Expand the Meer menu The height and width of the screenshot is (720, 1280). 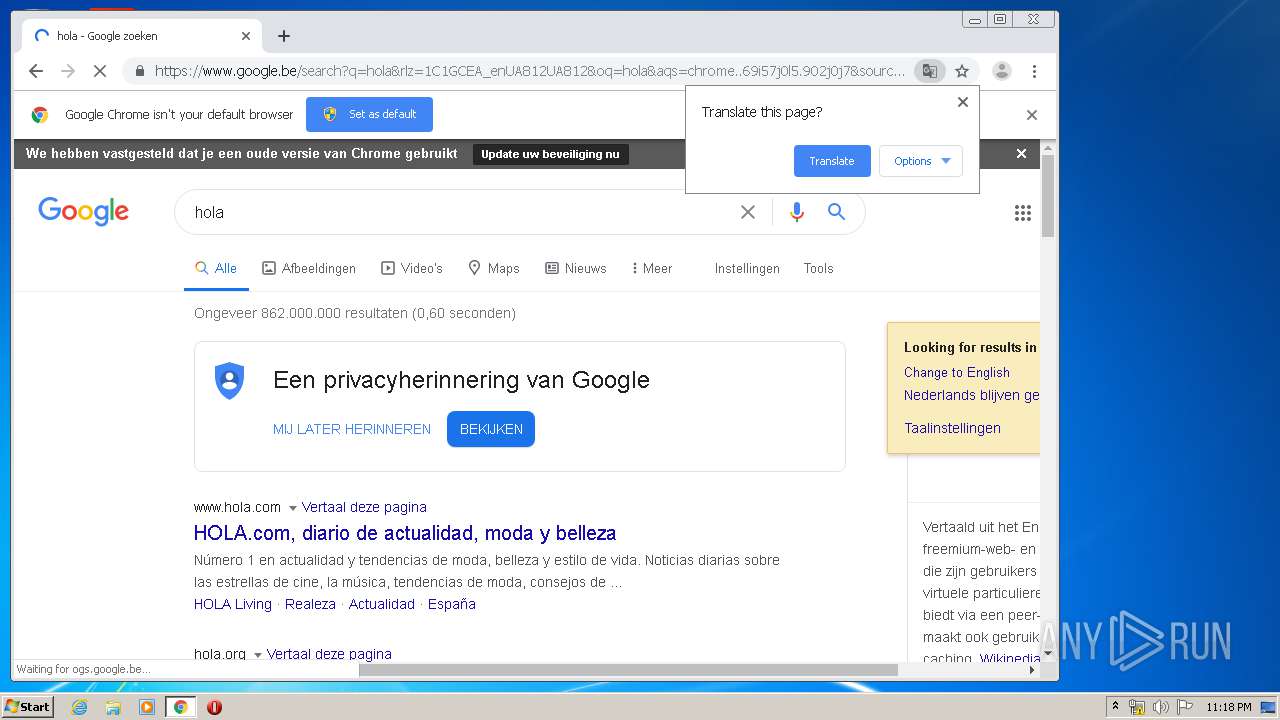652,268
